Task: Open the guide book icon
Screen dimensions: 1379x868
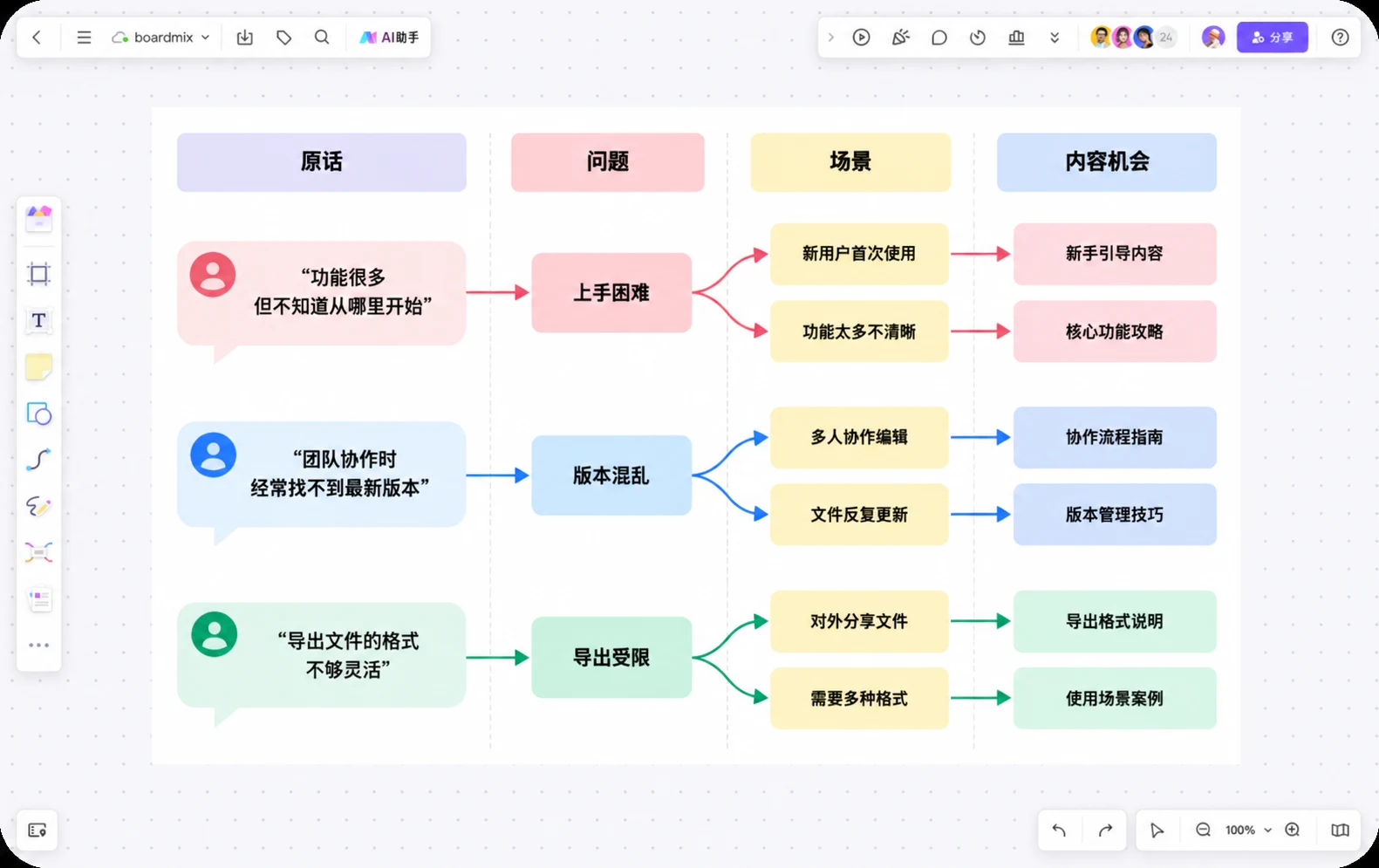Action: [1341, 830]
